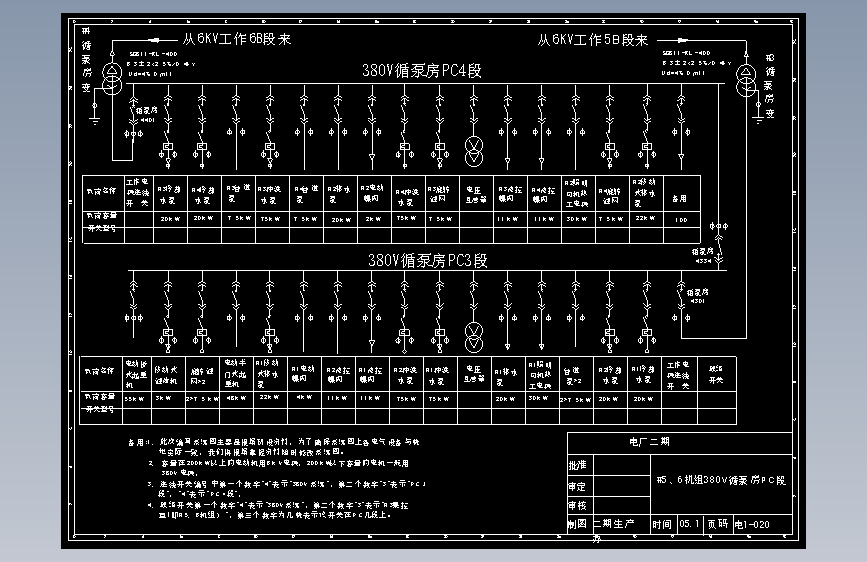This screenshot has width=867, height=562.
Task: Select arrow on 5B incoming feeder line
Action: tap(682, 40)
